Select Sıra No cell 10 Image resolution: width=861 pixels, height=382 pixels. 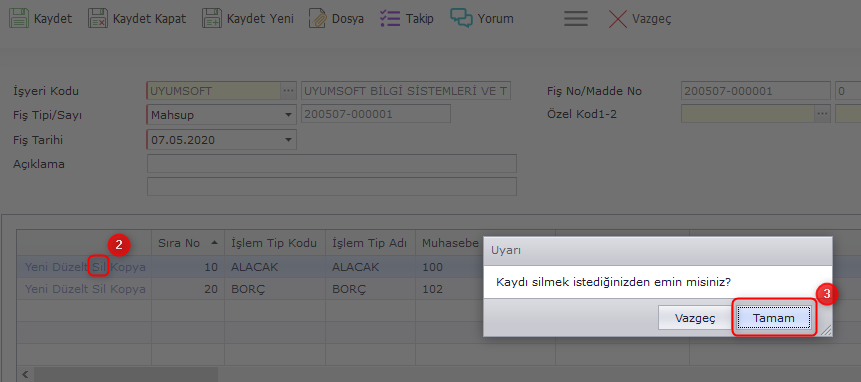tap(188, 267)
